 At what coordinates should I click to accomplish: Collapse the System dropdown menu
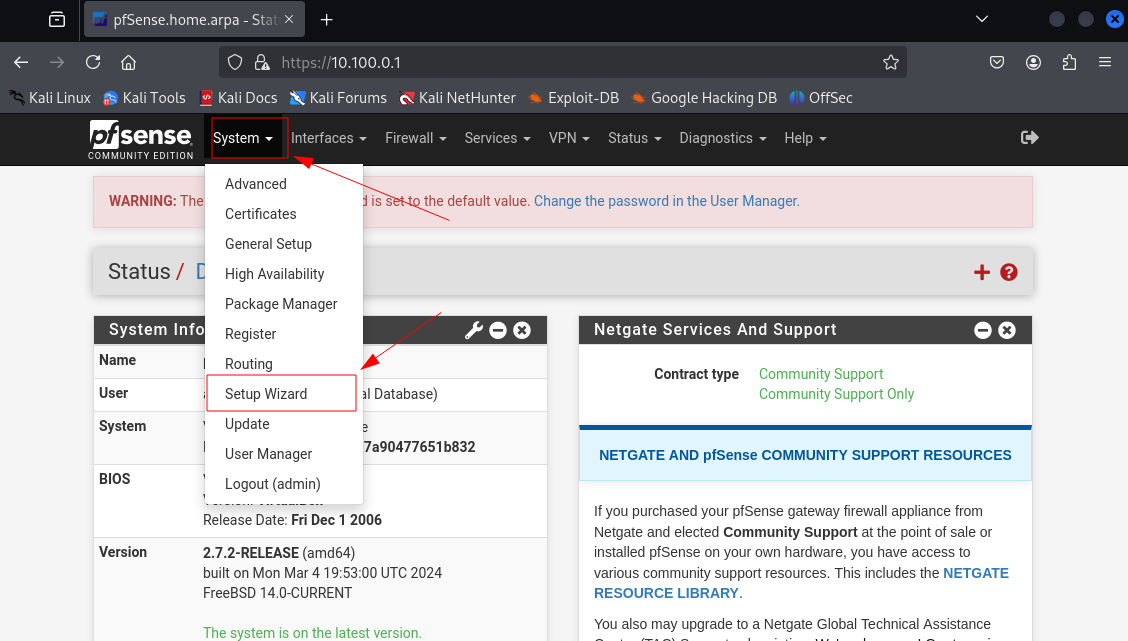242,138
